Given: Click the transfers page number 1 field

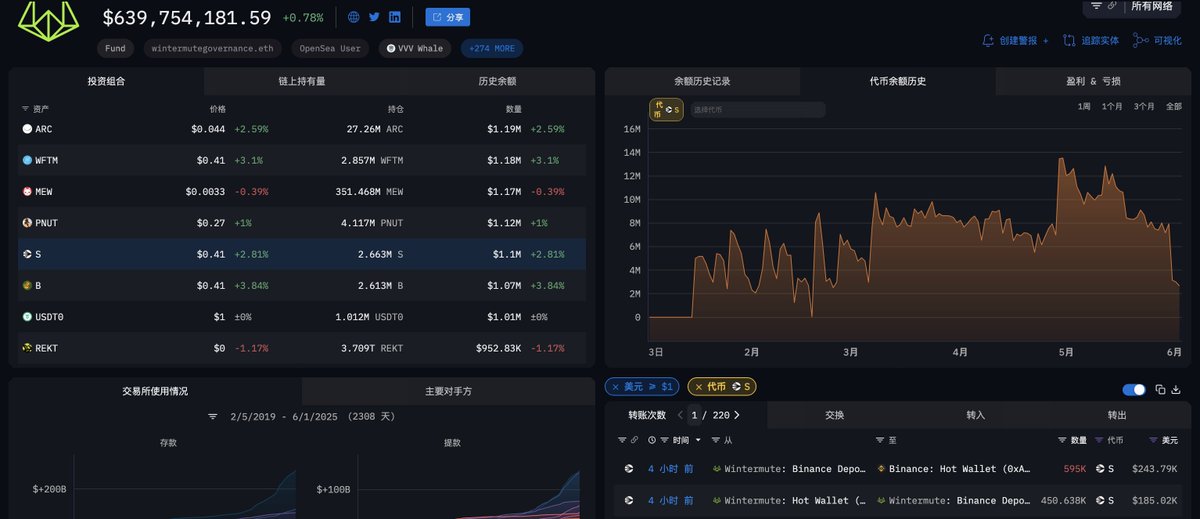Looking at the screenshot, I should click(x=694, y=415).
